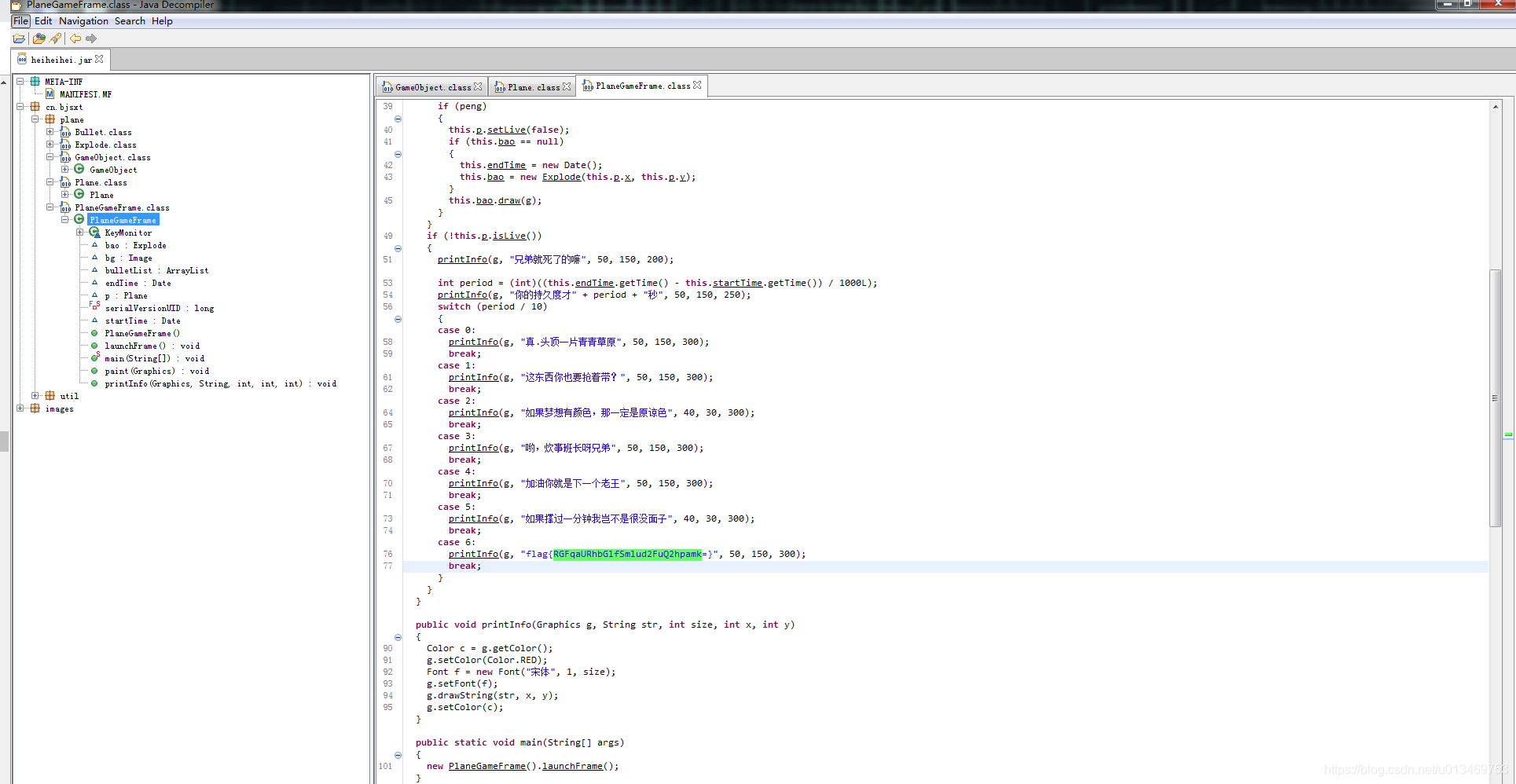
Task: Click the Plane class green icon
Action: pyautogui.click(x=79, y=194)
